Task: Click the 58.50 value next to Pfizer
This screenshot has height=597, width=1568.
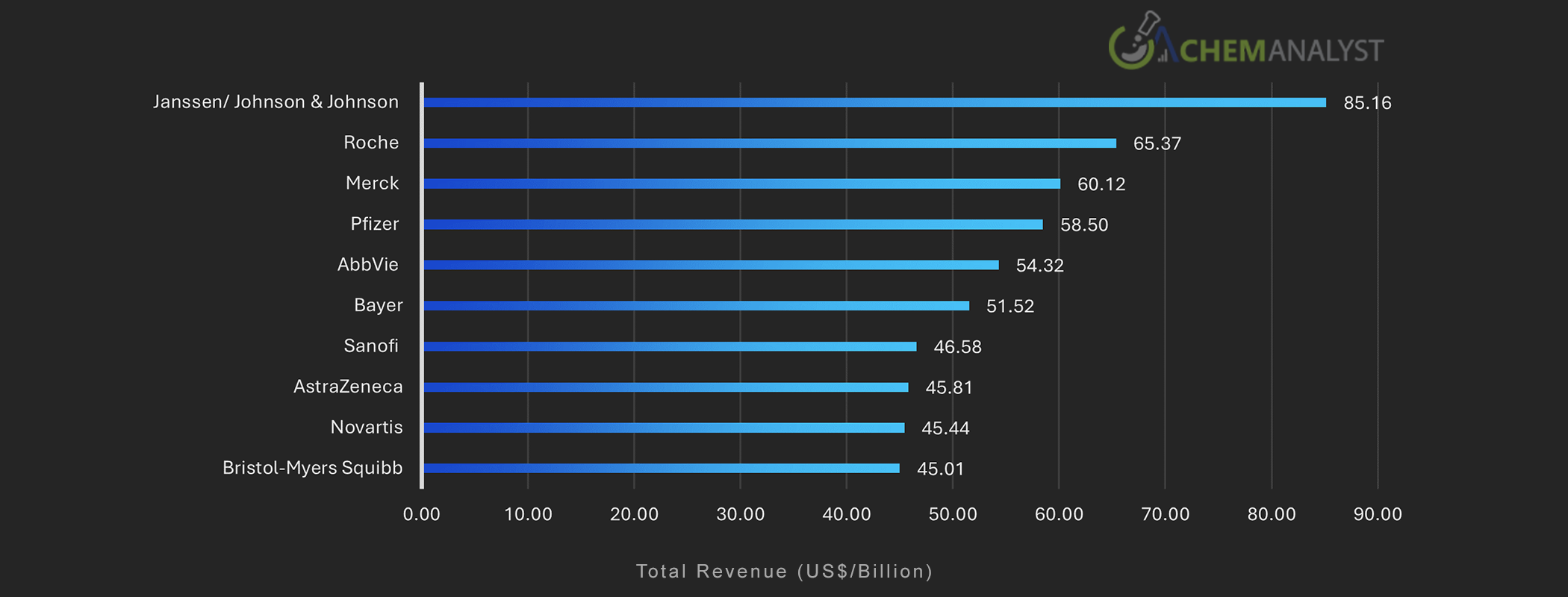Action: tap(1084, 225)
